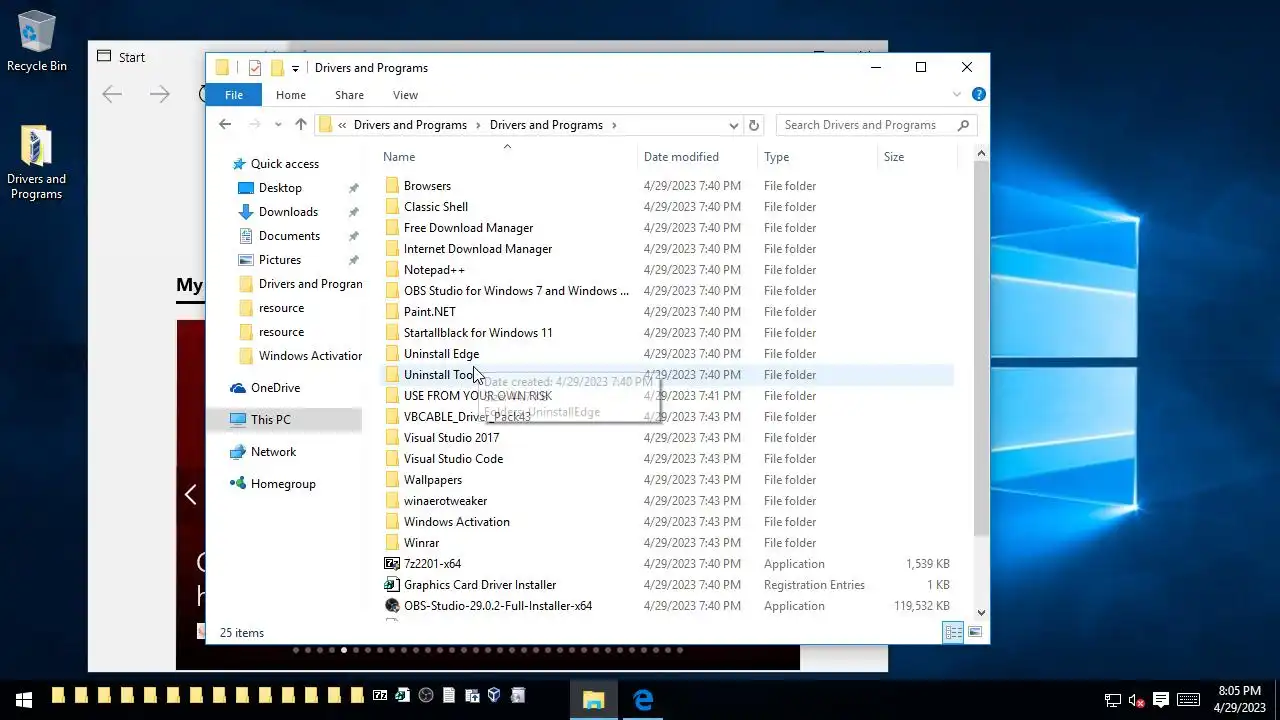Expand arrow after last breadcrumb segment

(x=614, y=125)
